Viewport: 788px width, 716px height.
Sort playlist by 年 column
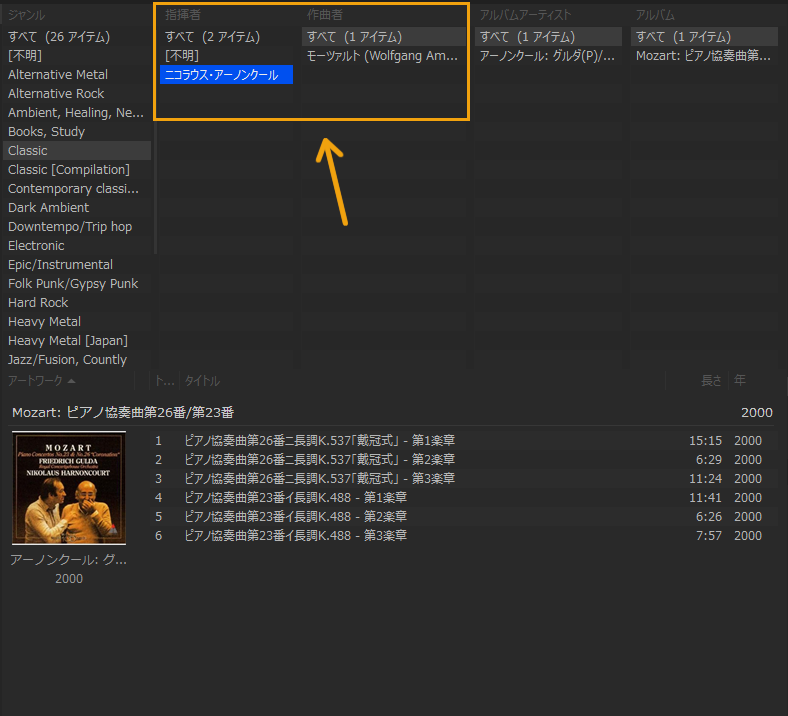[x=740, y=381]
